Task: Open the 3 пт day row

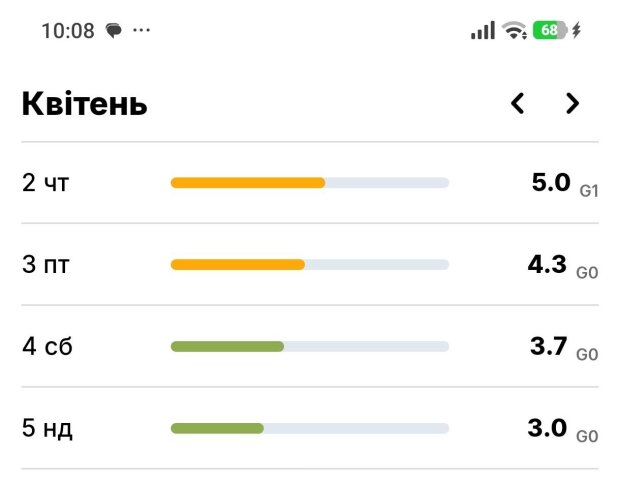Action: tap(46, 265)
